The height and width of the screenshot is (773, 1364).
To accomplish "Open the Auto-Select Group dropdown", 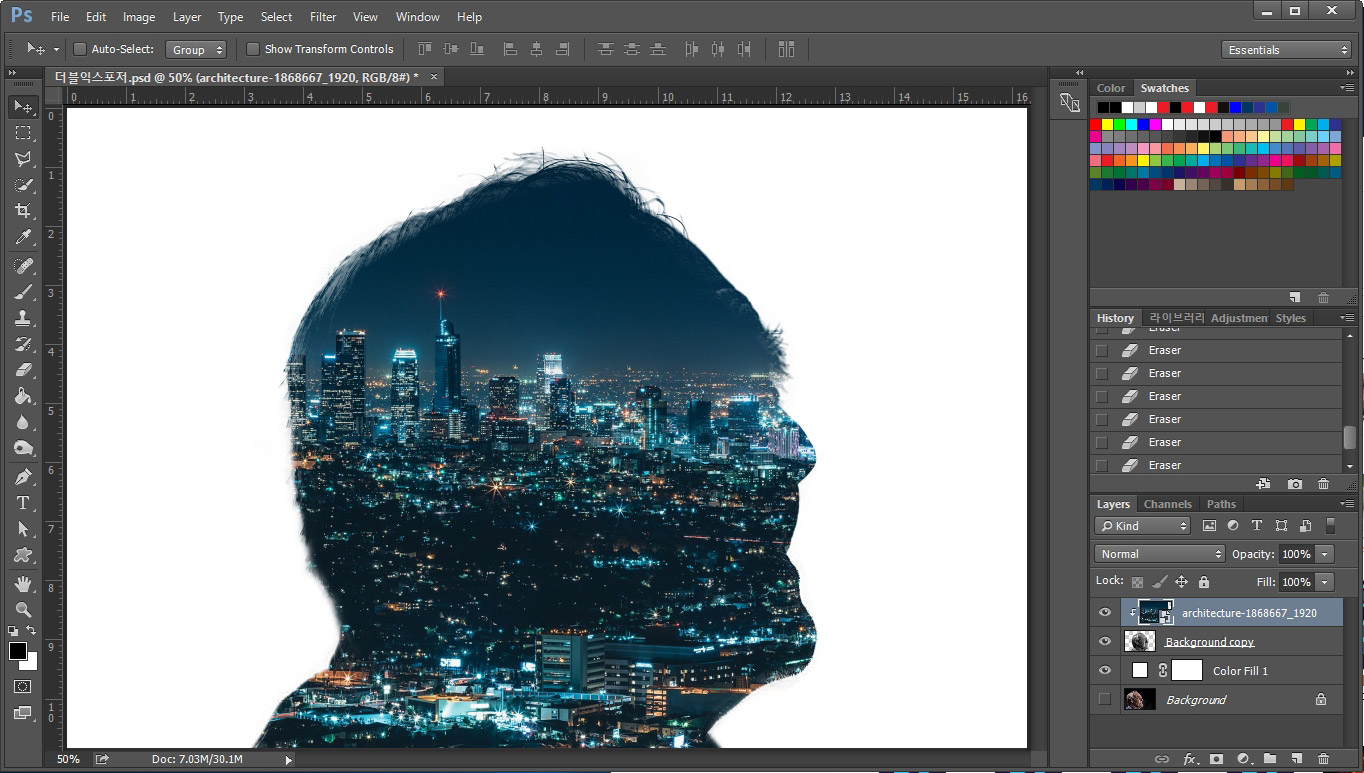I will pos(197,49).
